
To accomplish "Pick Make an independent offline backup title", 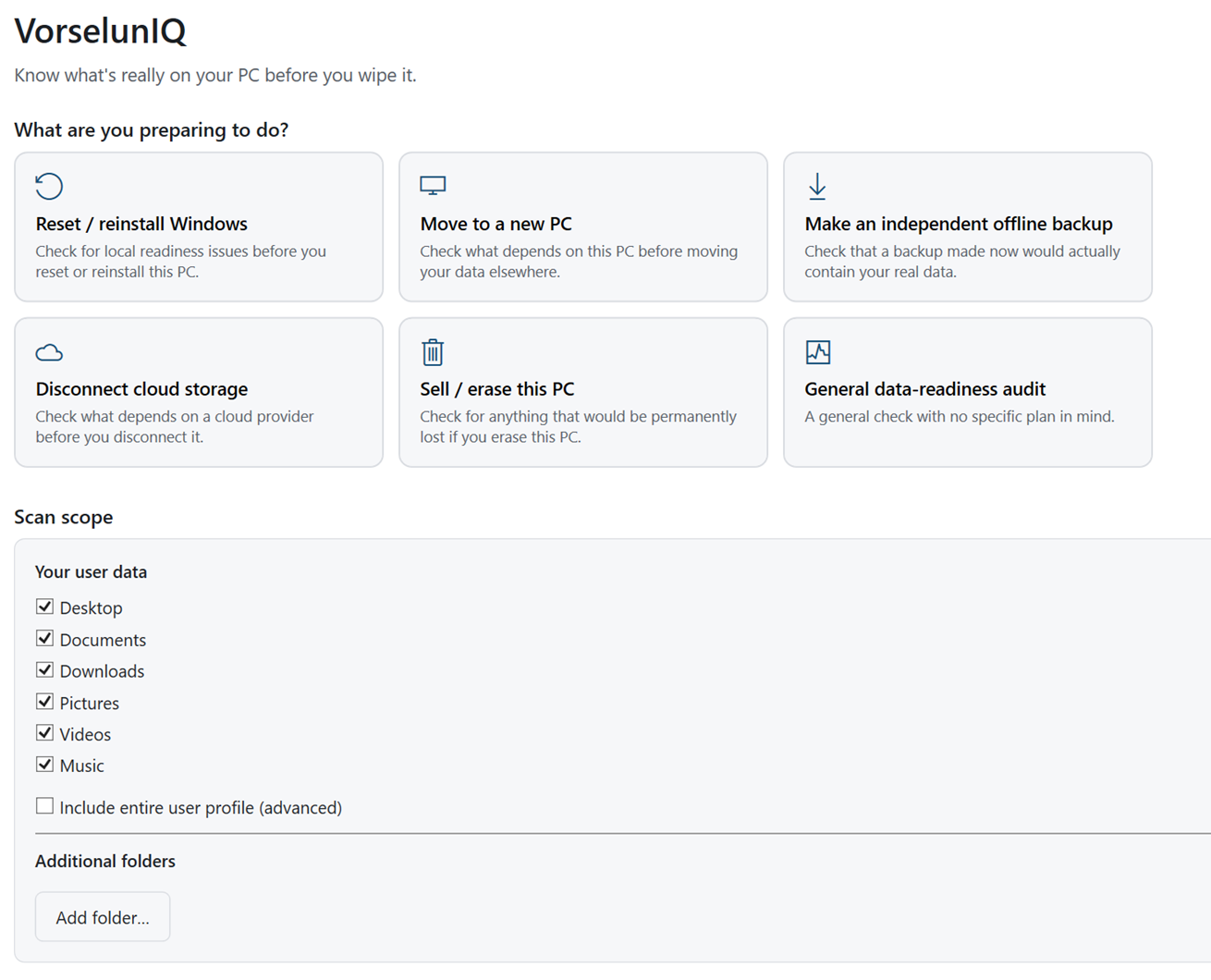I will (x=959, y=224).
